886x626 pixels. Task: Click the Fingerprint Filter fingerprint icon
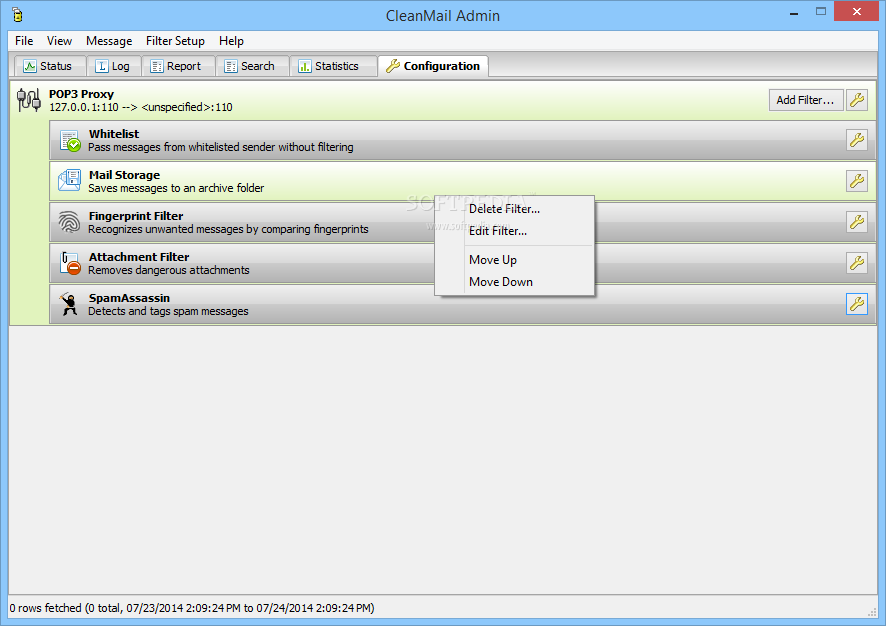coord(70,222)
